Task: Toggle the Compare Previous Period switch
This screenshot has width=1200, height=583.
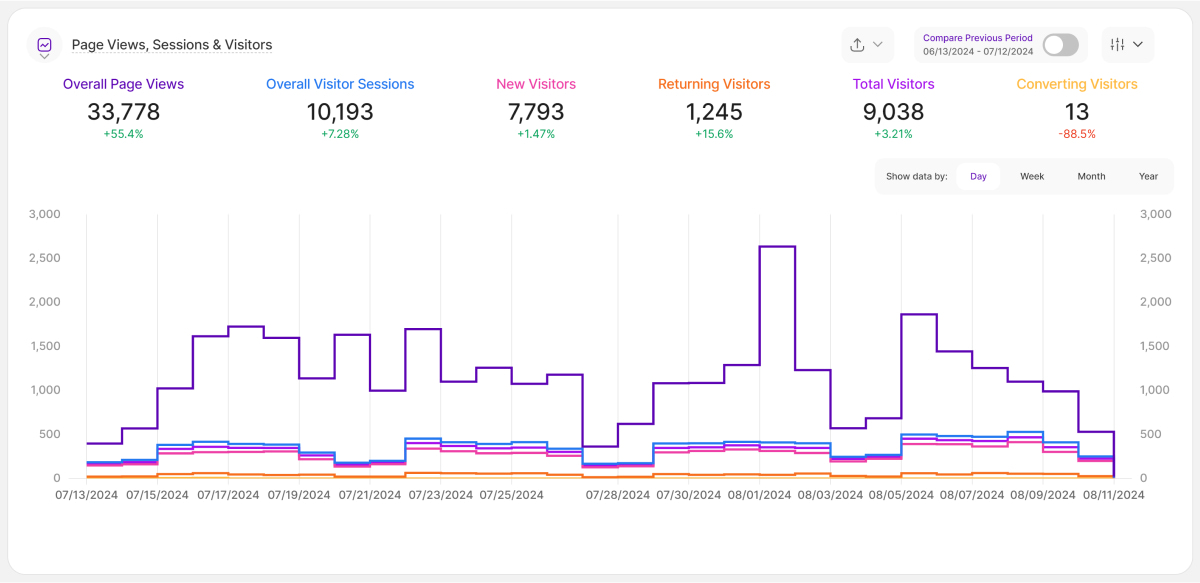Action: tap(1060, 45)
